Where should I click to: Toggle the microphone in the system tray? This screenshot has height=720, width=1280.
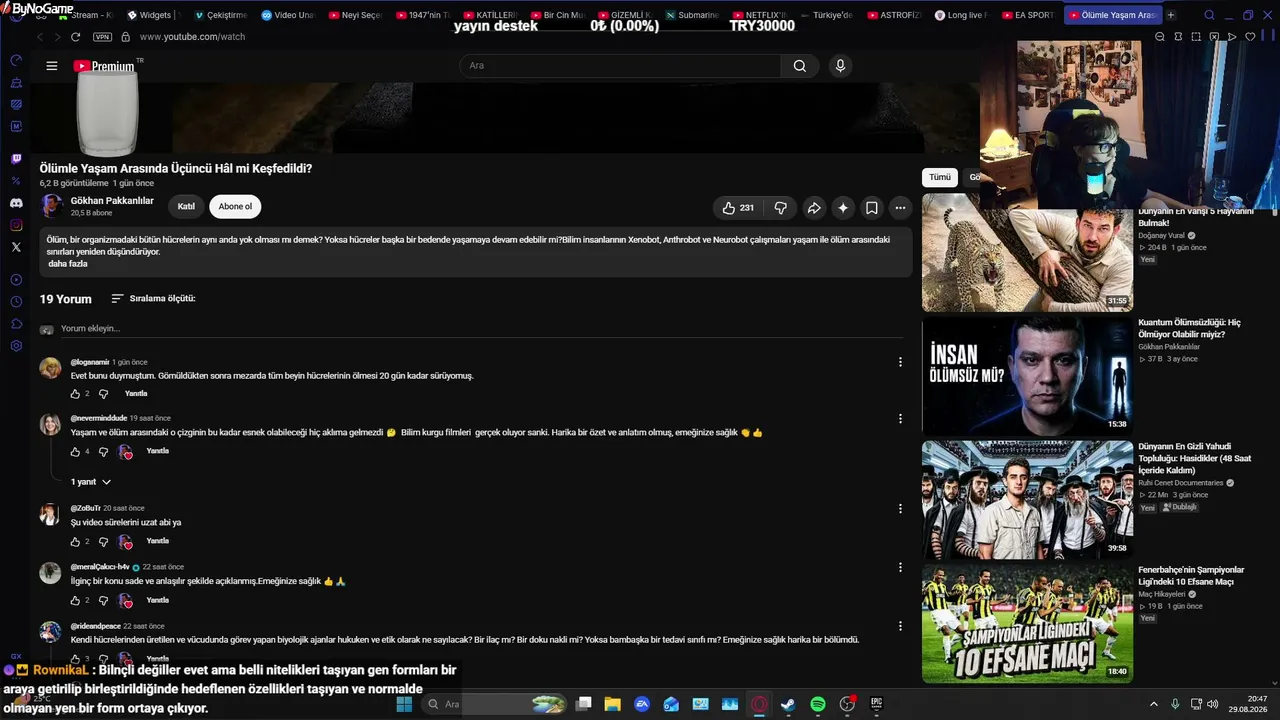(1175, 704)
